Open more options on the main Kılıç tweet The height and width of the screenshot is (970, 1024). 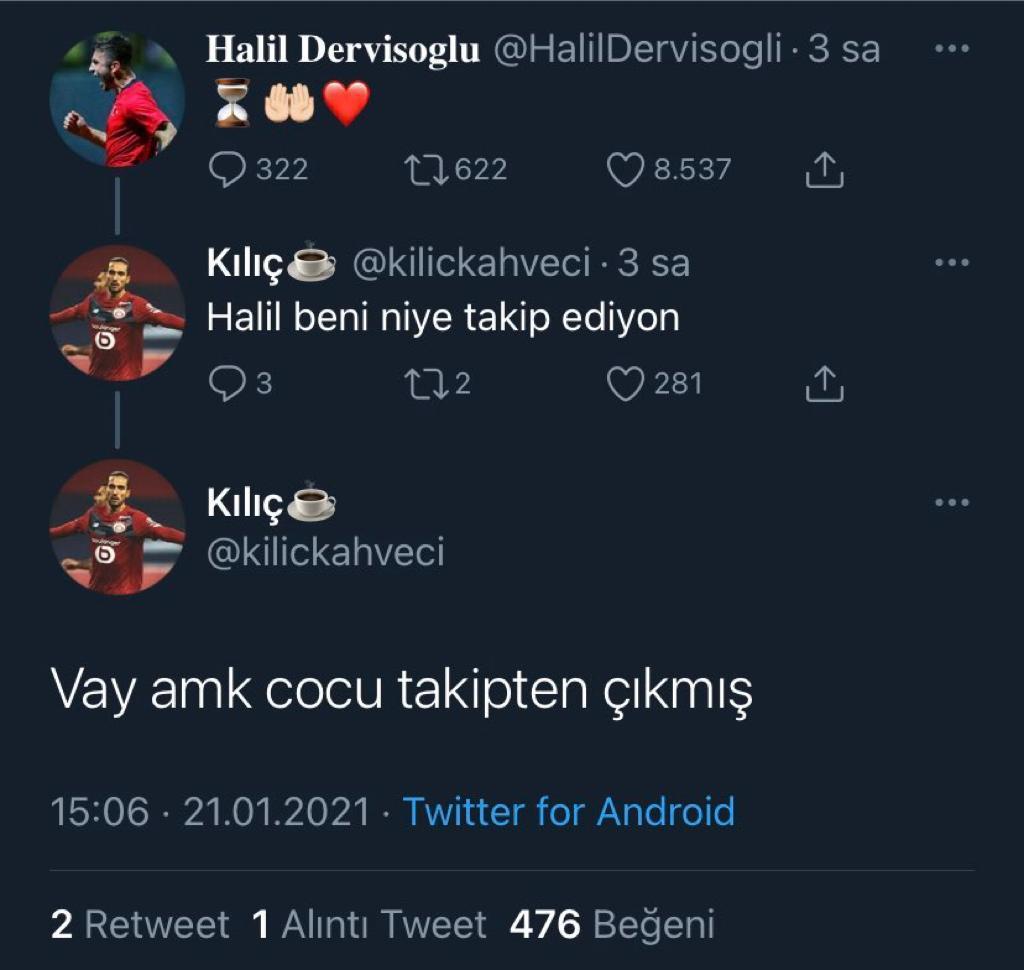tap(951, 502)
